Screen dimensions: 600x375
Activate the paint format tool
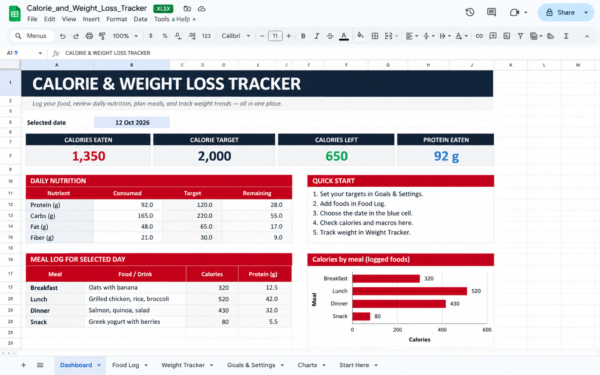(102, 36)
